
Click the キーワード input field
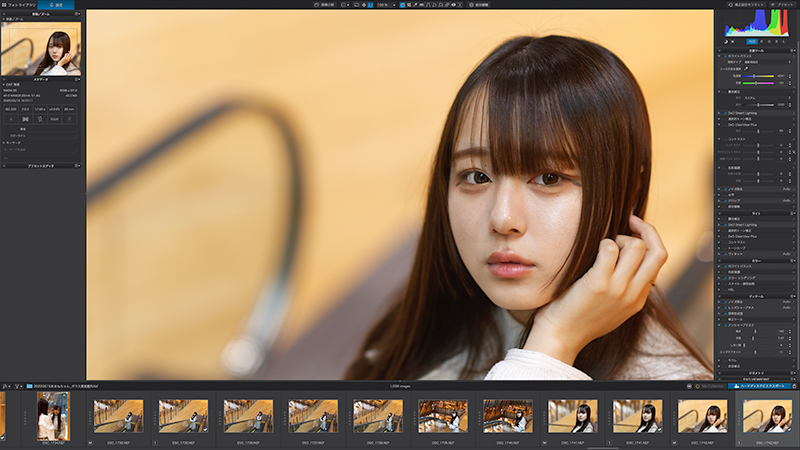pos(40,149)
